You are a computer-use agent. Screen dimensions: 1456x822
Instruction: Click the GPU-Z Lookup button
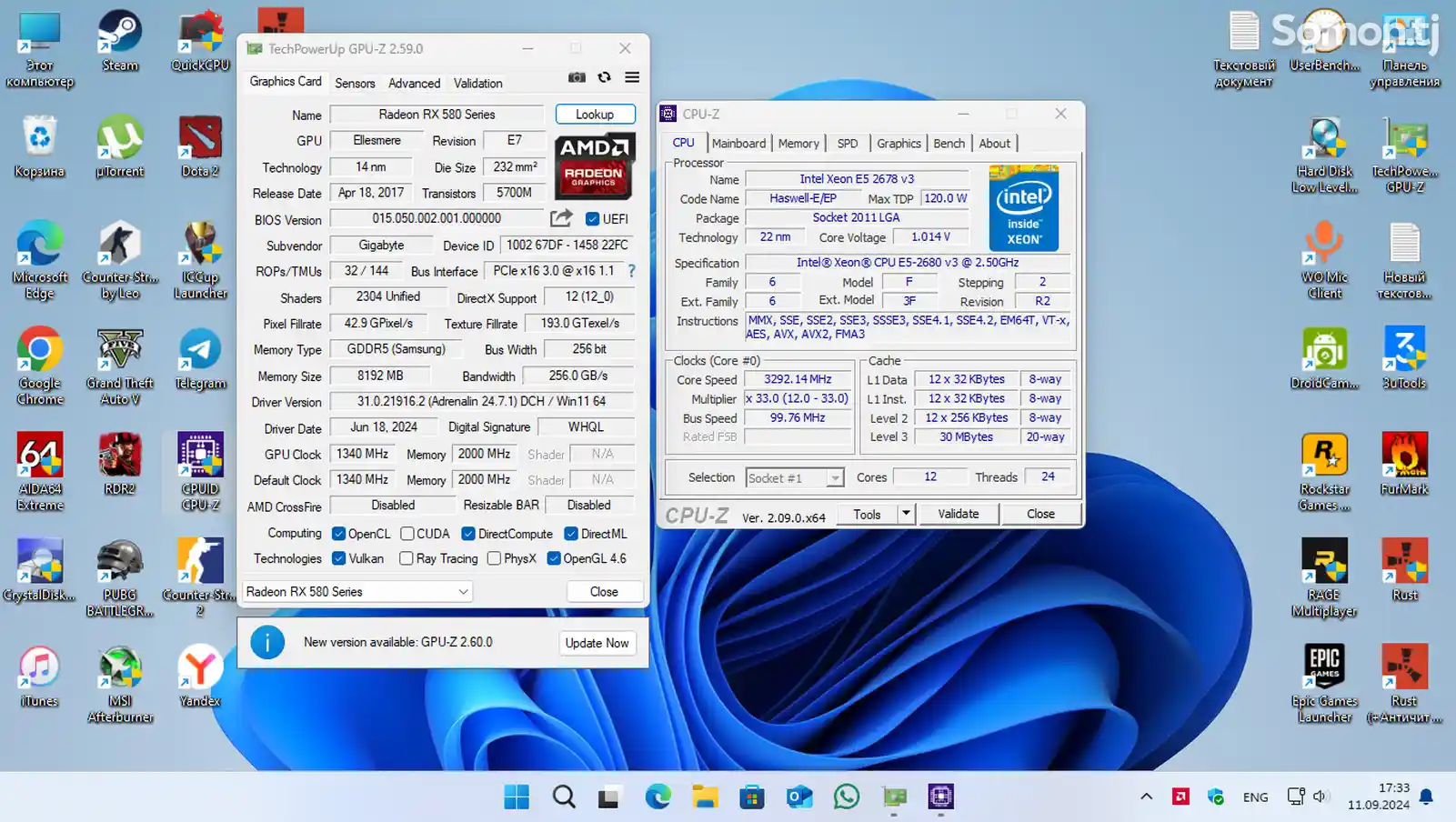click(595, 115)
